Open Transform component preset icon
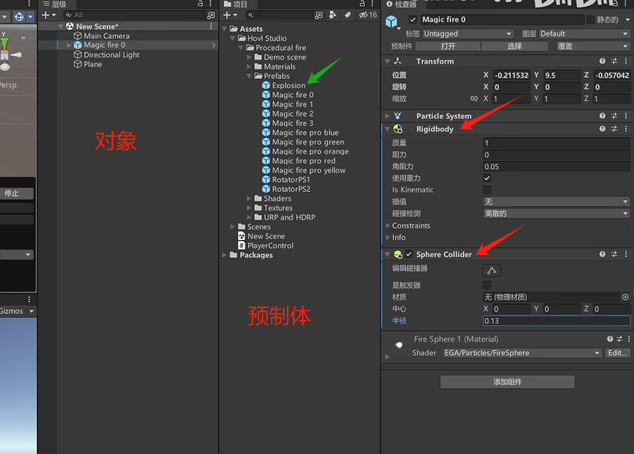Image resolution: width=634 pixels, height=454 pixels. 614,61
